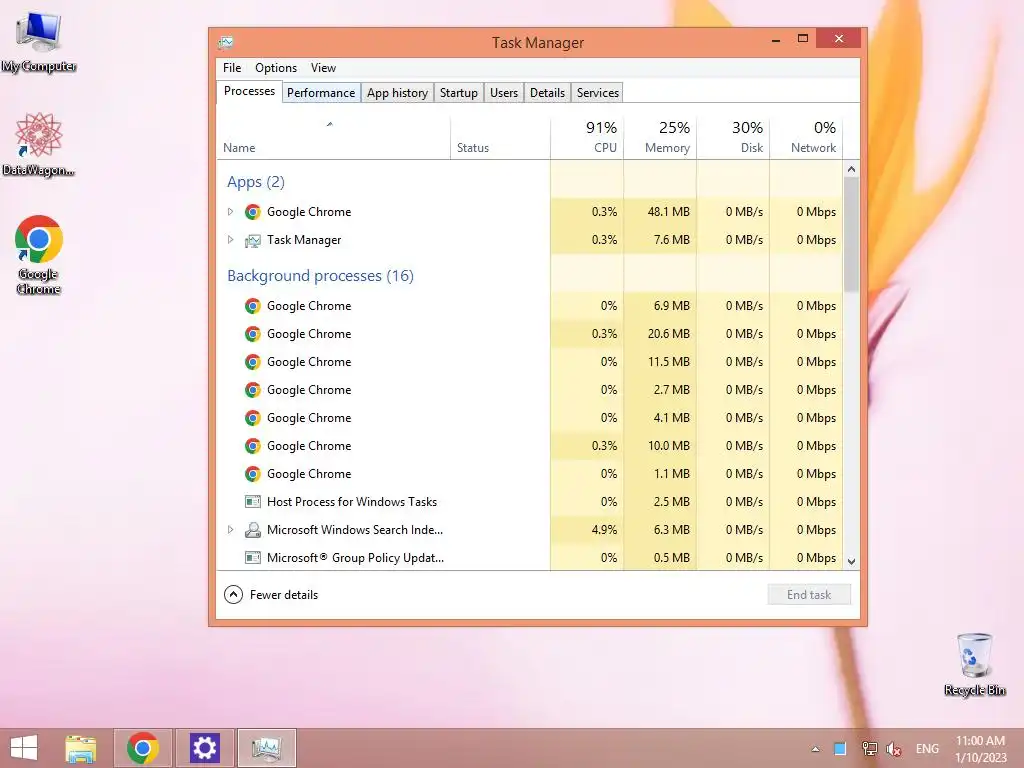The width and height of the screenshot is (1024, 768).
Task: Expand Microsoft Windows Search Indexer row
Action: (230, 530)
